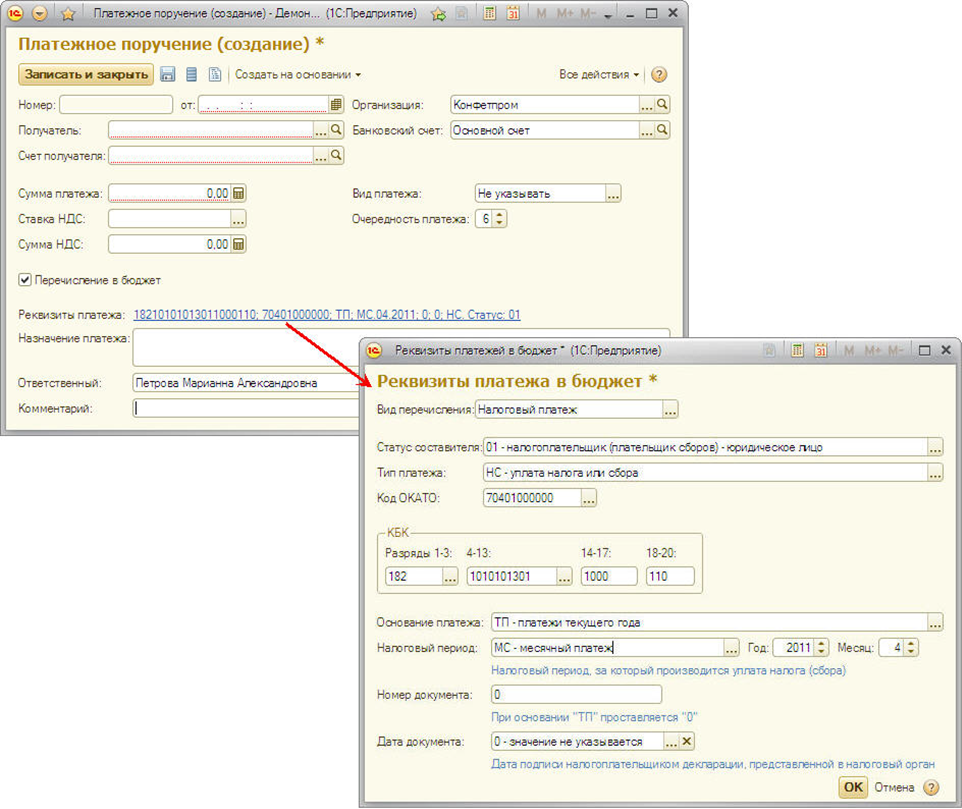Click the Год spinner arrows
Screen dimensions: 962x809
[822, 648]
